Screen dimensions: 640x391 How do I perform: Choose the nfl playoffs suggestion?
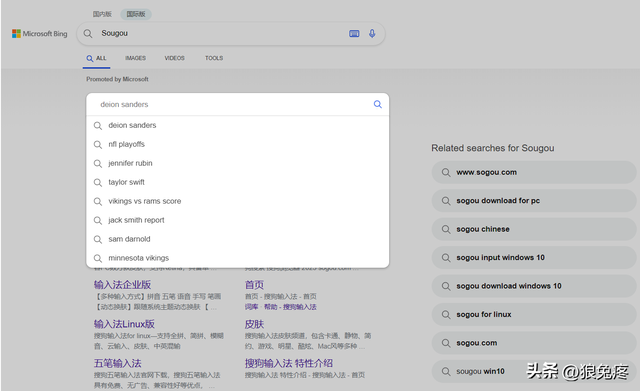[x=238, y=144]
